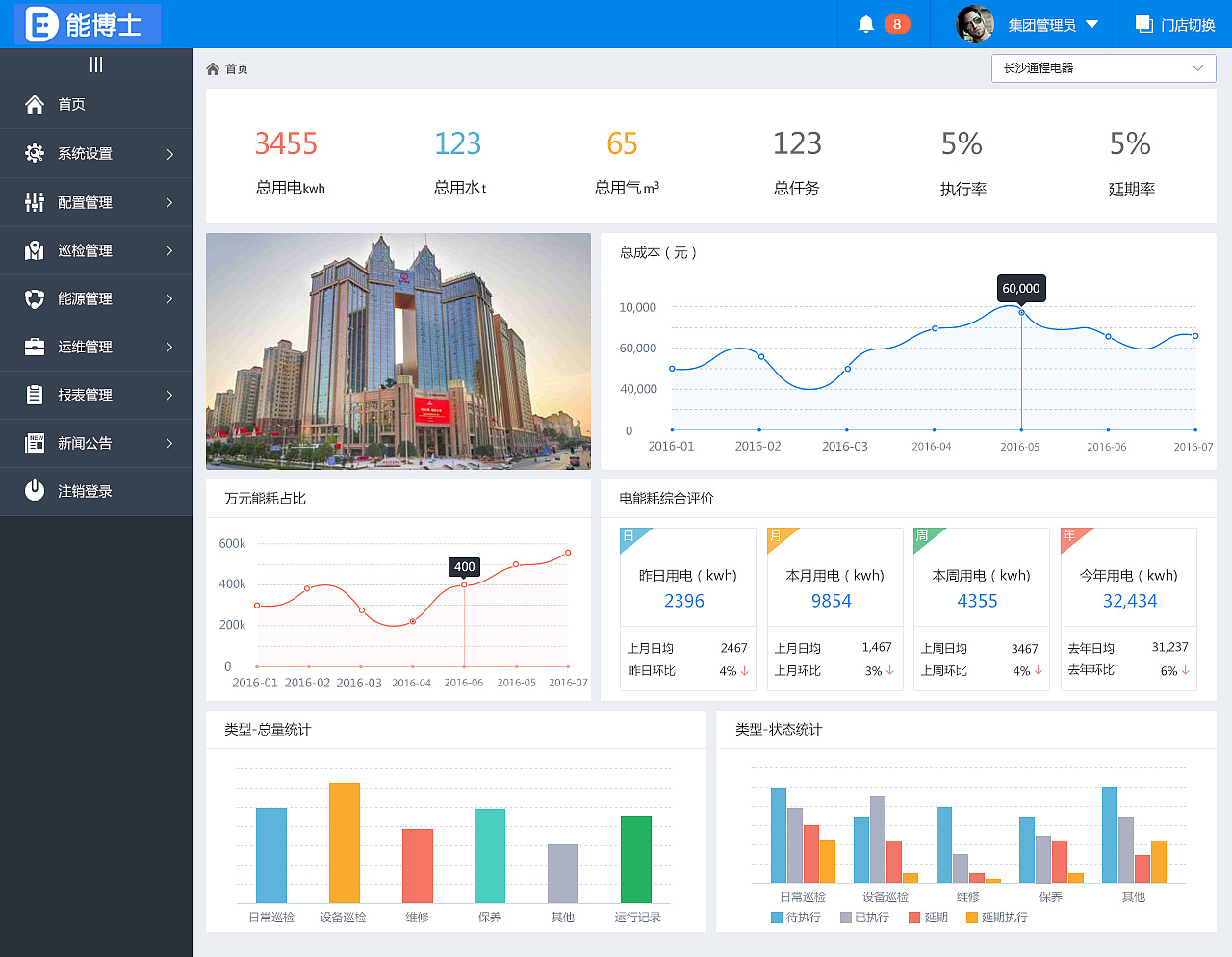
Task: Toggle the 延期 legend series
Action: click(928, 918)
